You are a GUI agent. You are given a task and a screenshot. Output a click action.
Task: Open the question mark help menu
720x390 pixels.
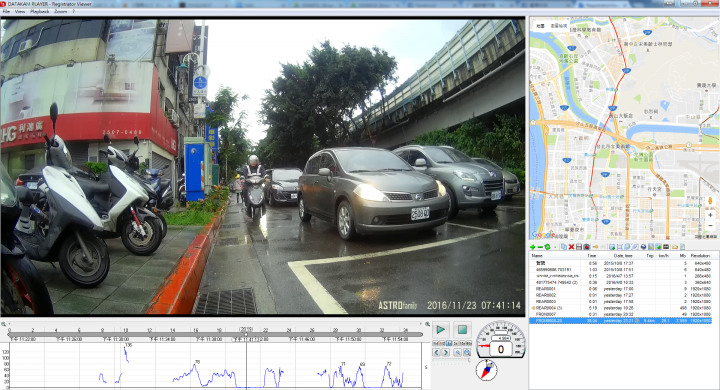pos(73,11)
